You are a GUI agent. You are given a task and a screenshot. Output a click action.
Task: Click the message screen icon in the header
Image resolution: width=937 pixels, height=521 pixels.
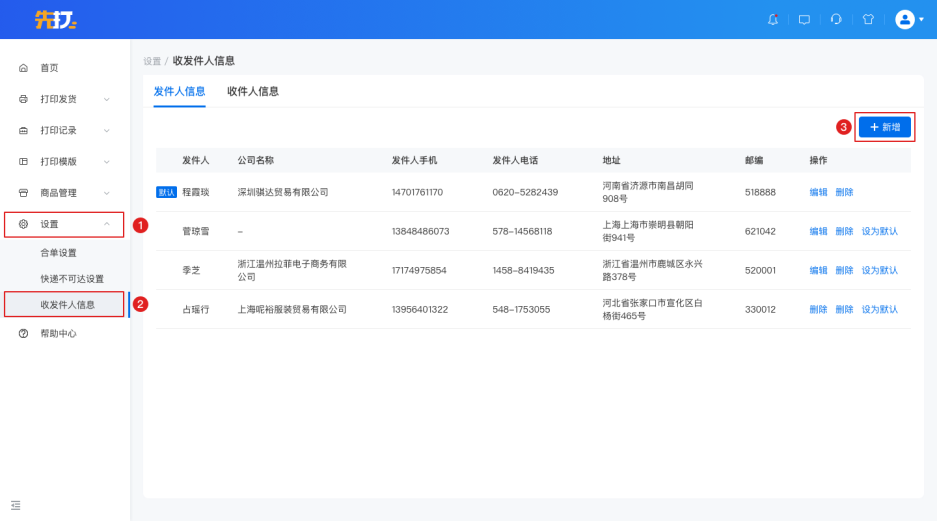coord(804,19)
